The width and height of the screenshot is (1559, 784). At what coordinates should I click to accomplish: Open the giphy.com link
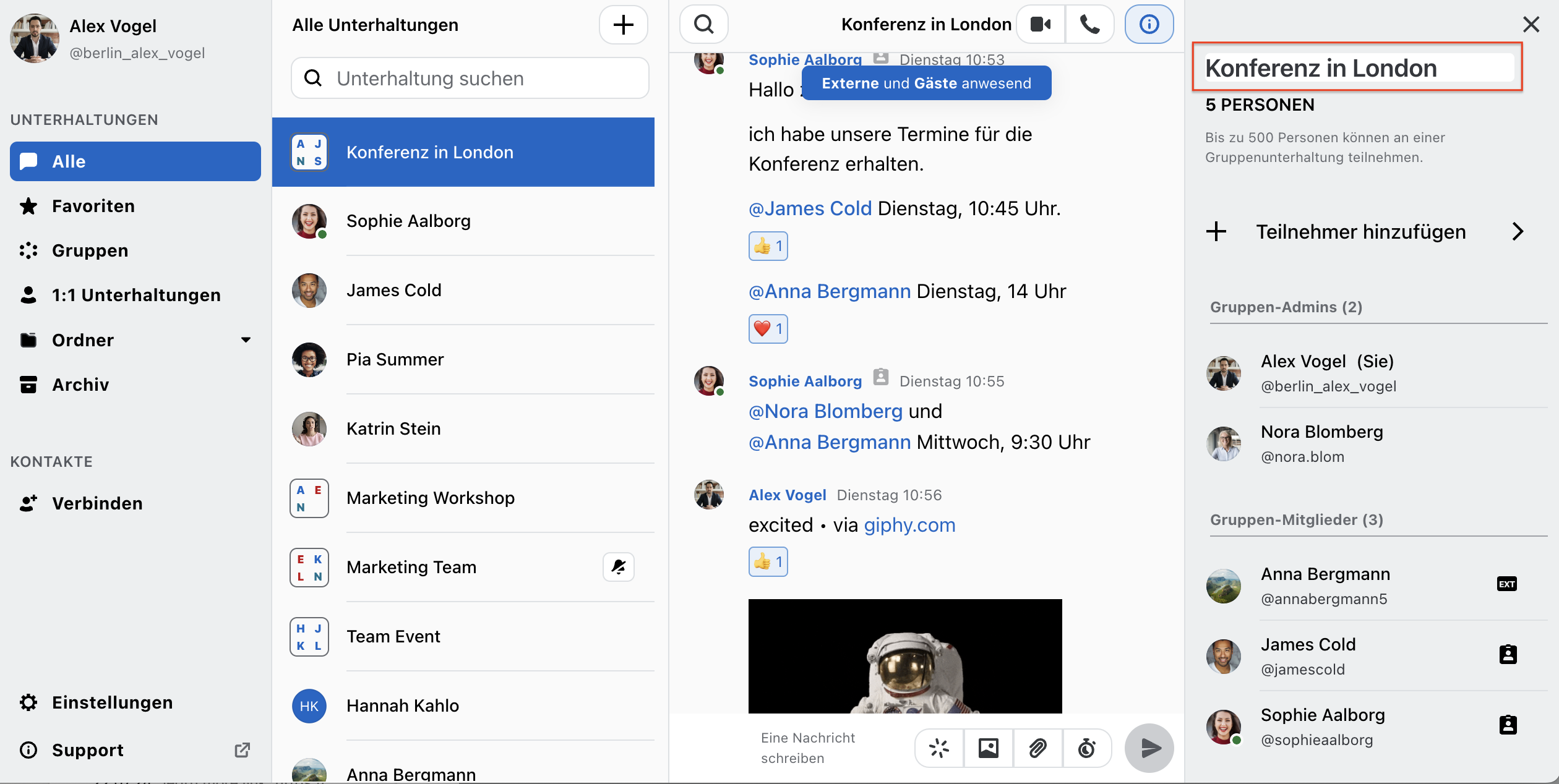pos(909,525)
